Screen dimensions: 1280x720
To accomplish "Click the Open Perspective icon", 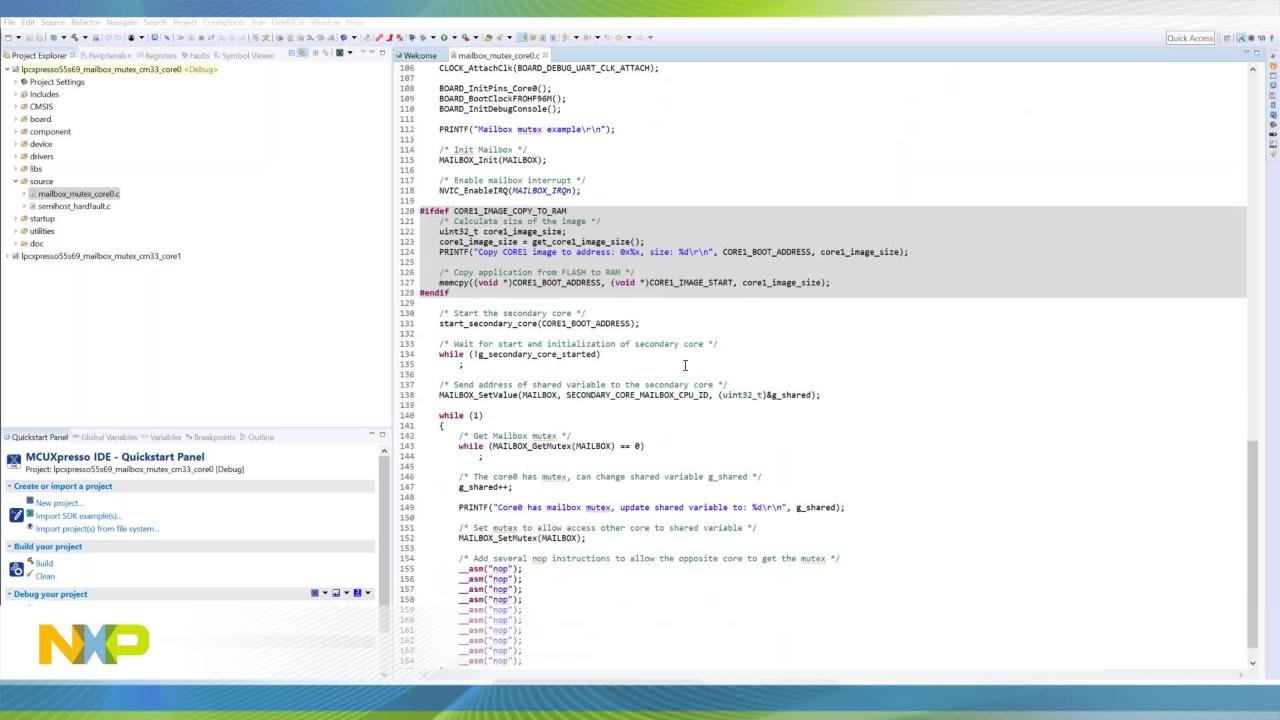I will [x=1227, y=38].
